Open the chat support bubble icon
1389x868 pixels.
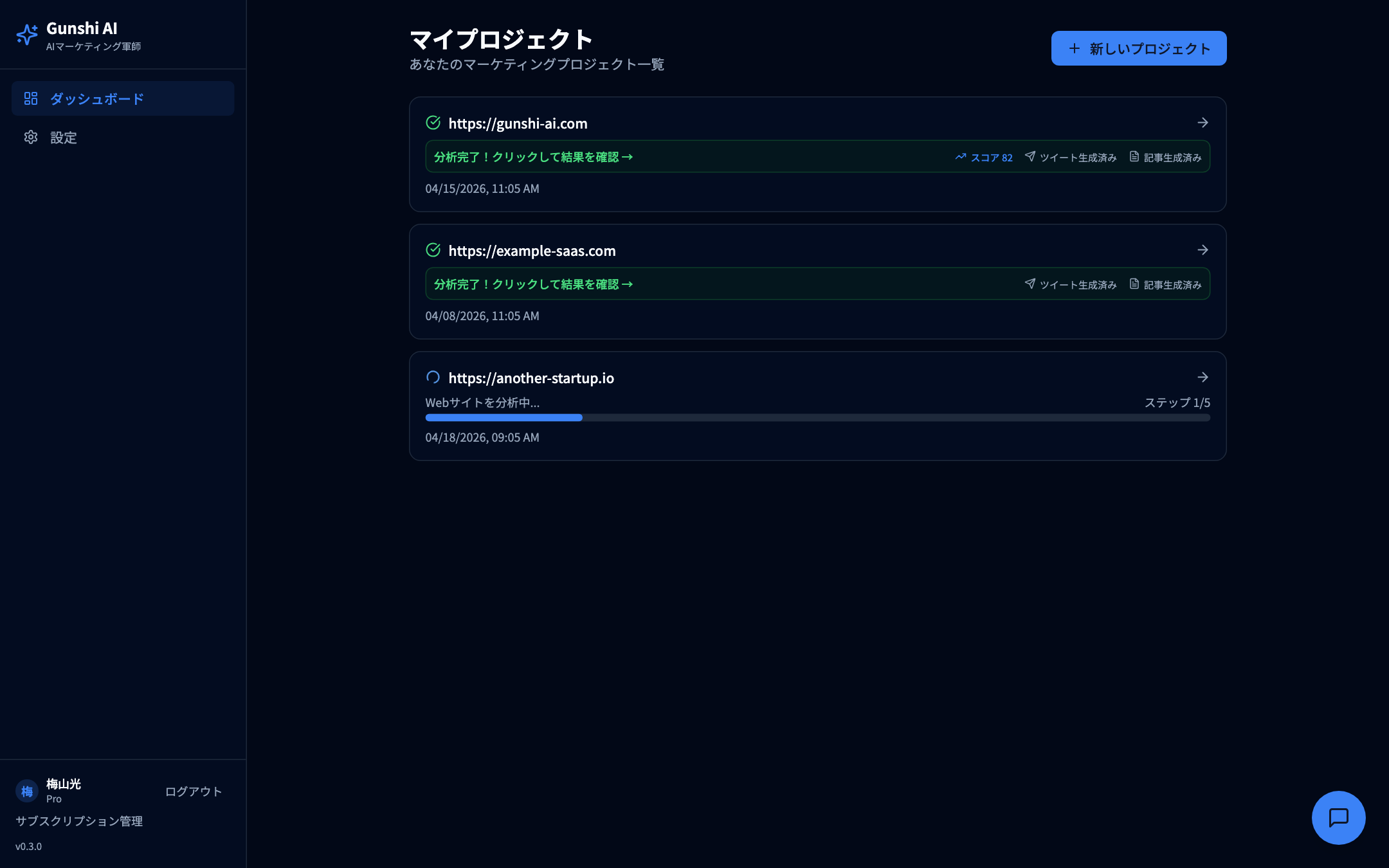point(1339,818)
